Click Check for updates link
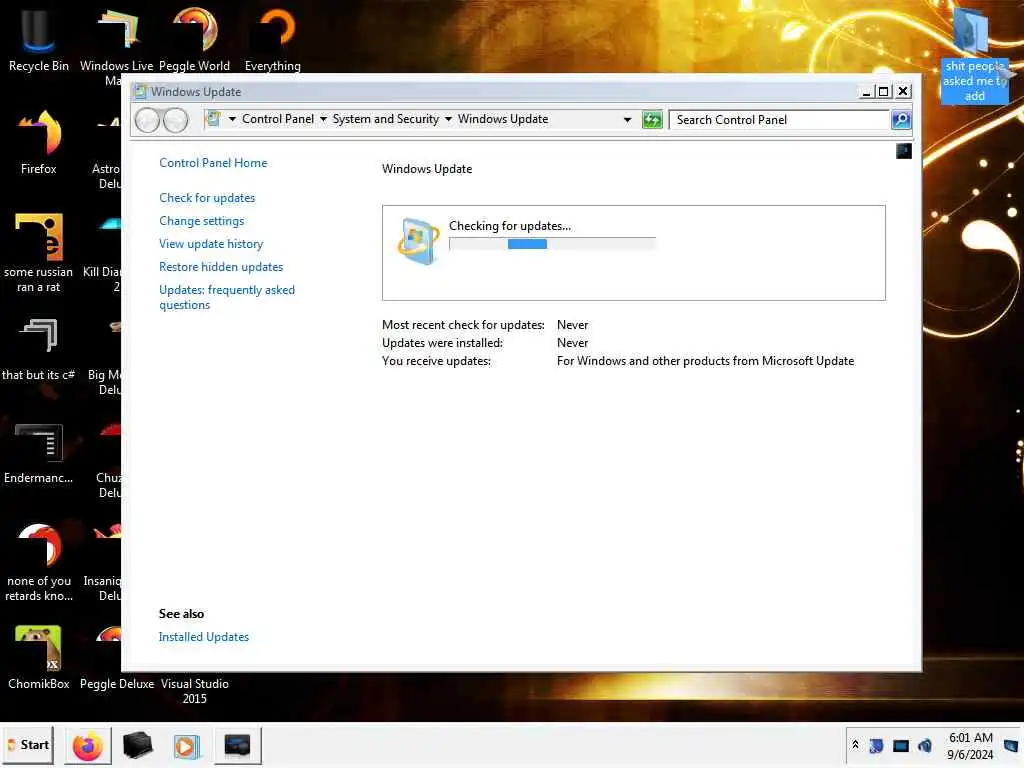Screen dimensions: 1024x768 pos(207,198)
